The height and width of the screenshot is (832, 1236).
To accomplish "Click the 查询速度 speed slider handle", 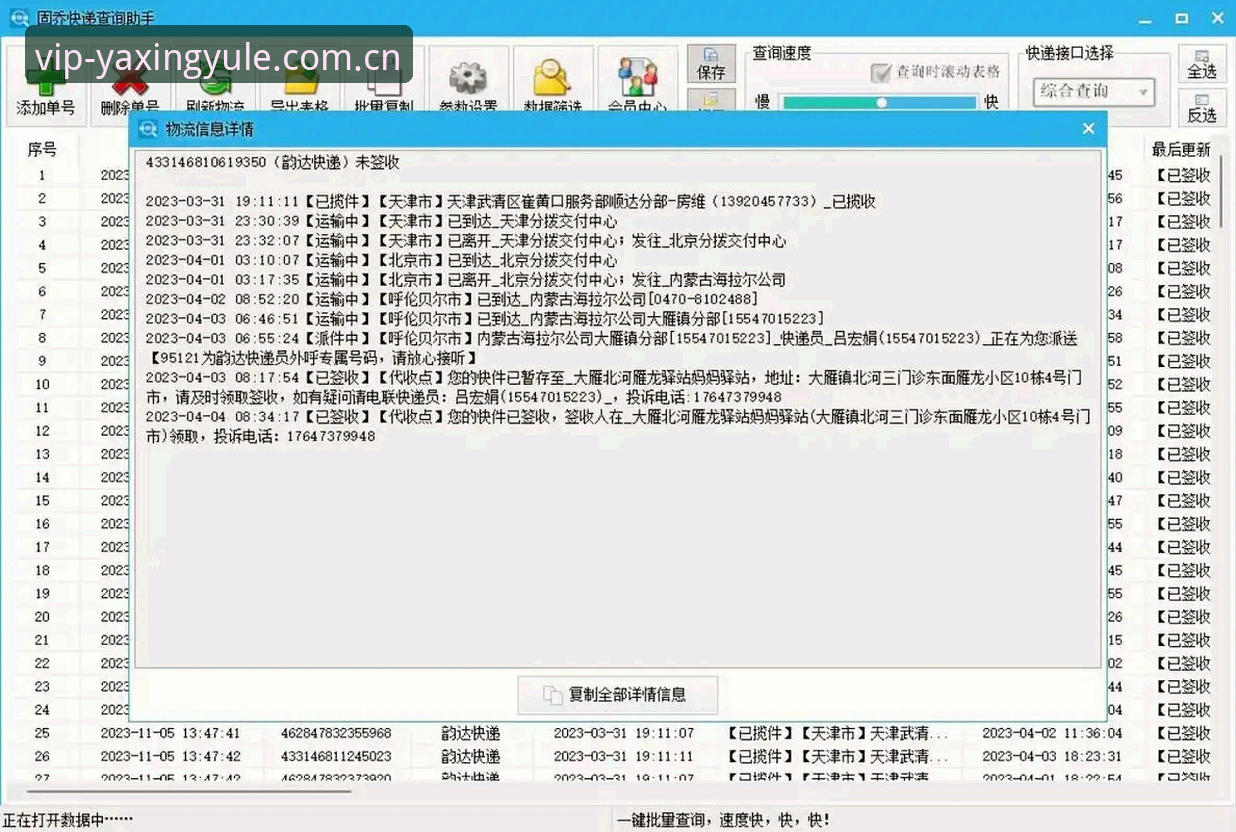I will 881,102.
